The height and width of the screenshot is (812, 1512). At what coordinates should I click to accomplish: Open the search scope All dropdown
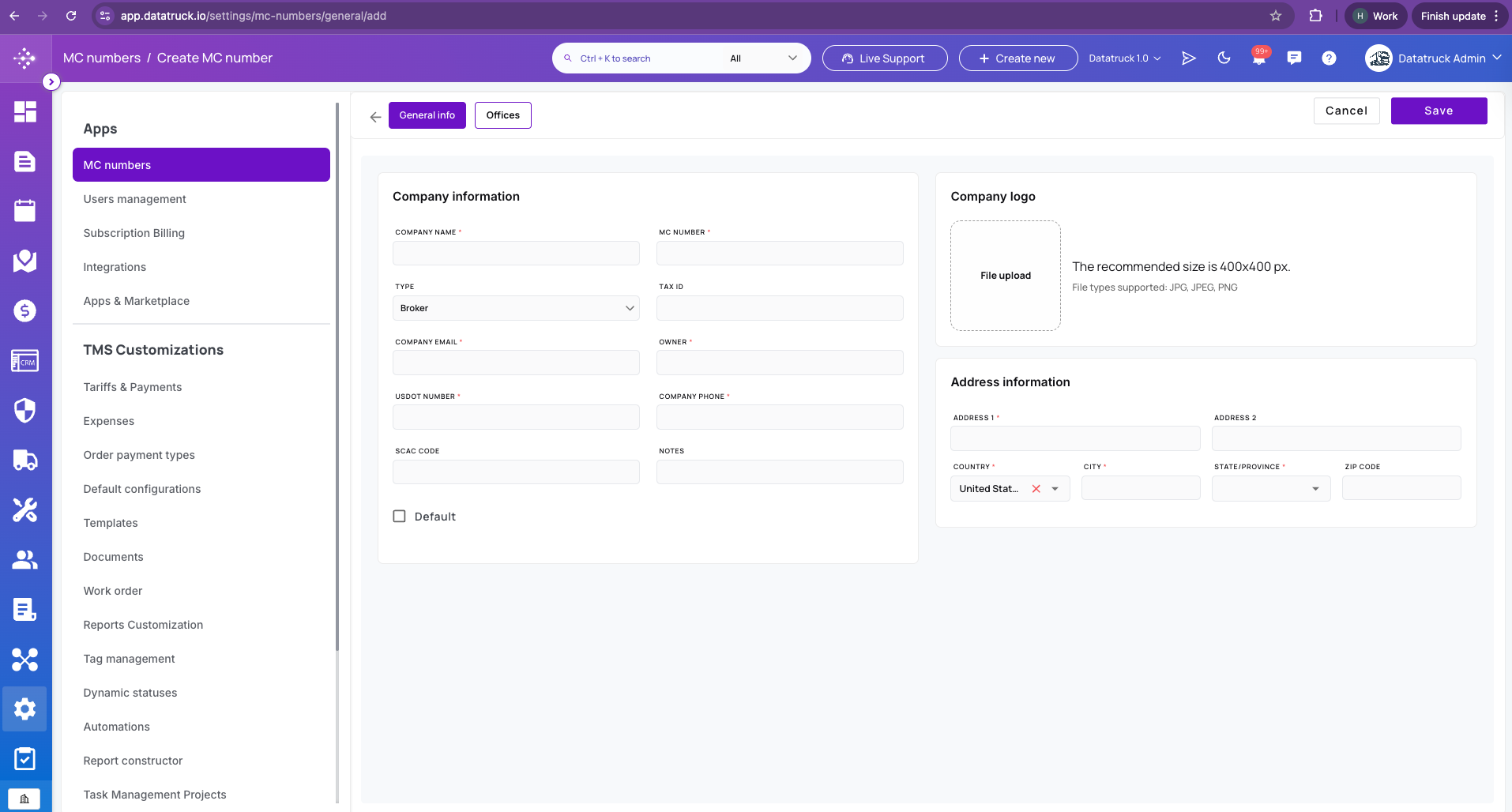coord(762,58)
